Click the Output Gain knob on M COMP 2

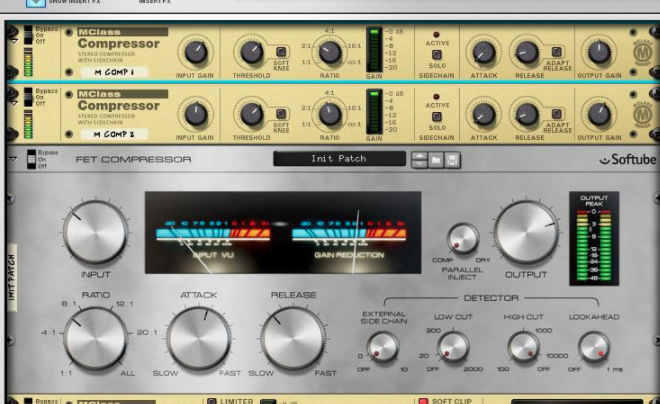pos(599,114)
